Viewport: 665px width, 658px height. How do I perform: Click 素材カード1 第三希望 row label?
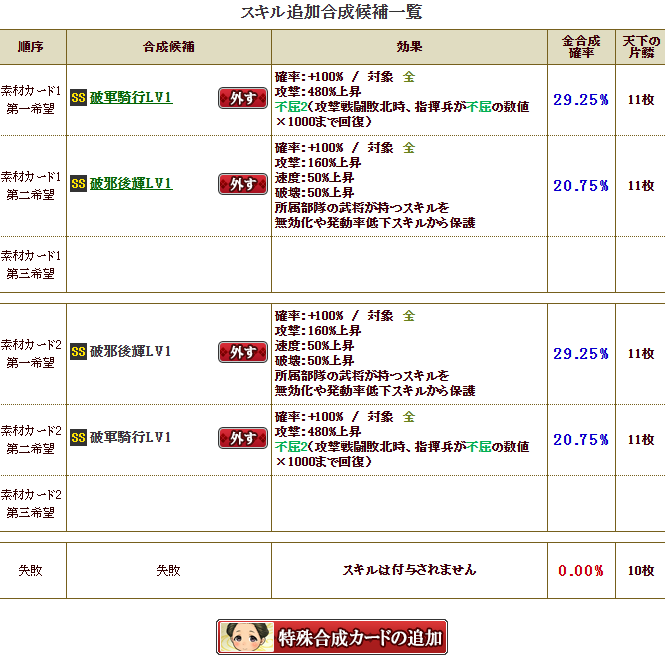coord(31,264)
